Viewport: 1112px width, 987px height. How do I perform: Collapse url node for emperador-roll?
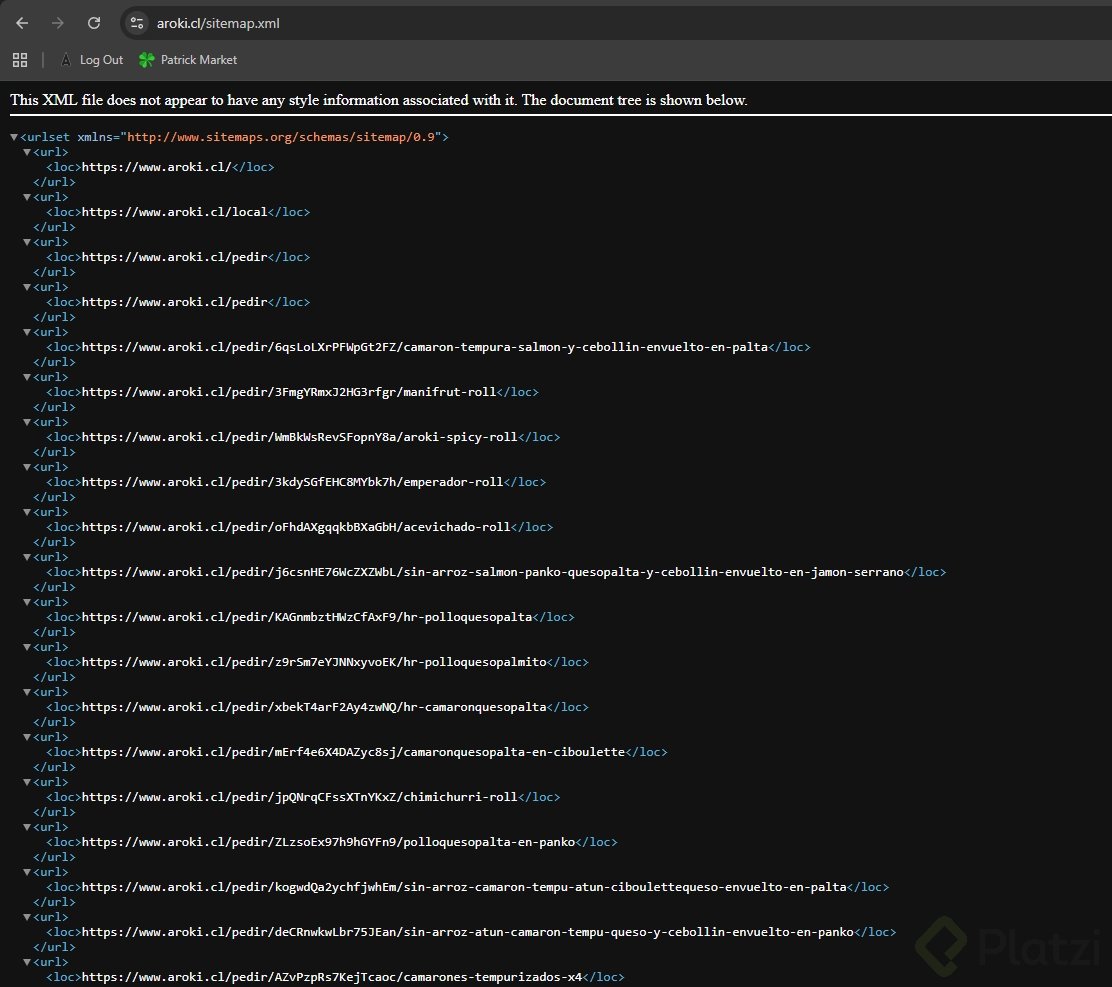pos(27,467)
